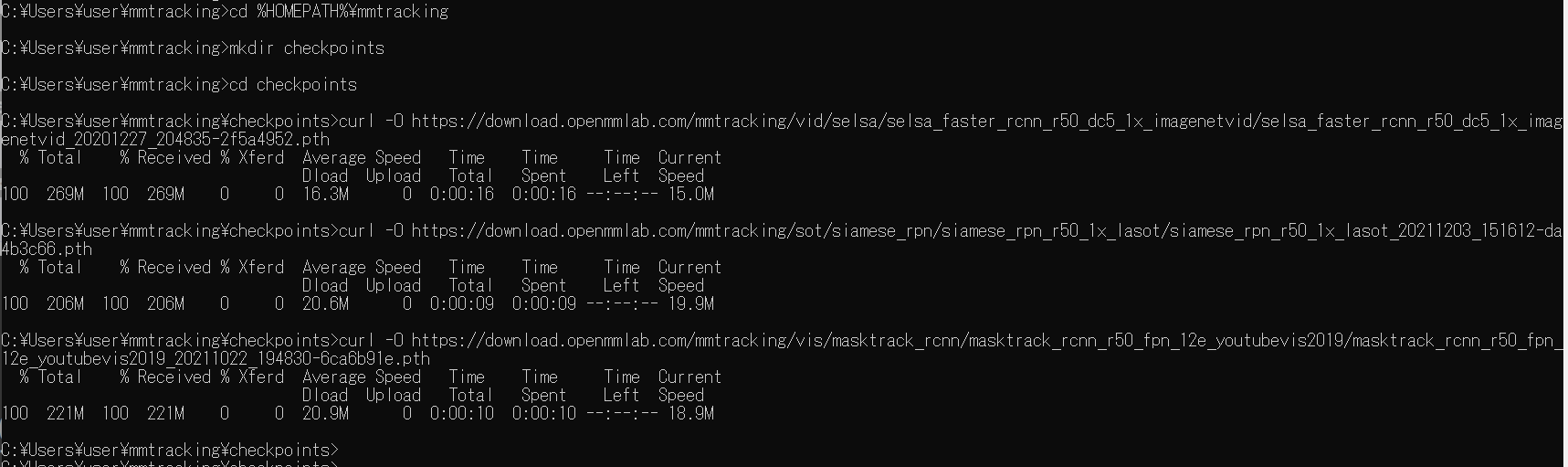The height and width of the screenshot is (467, 1568).
Task: Click the masktrack_rcnn download URL
Action: point(986,340)
